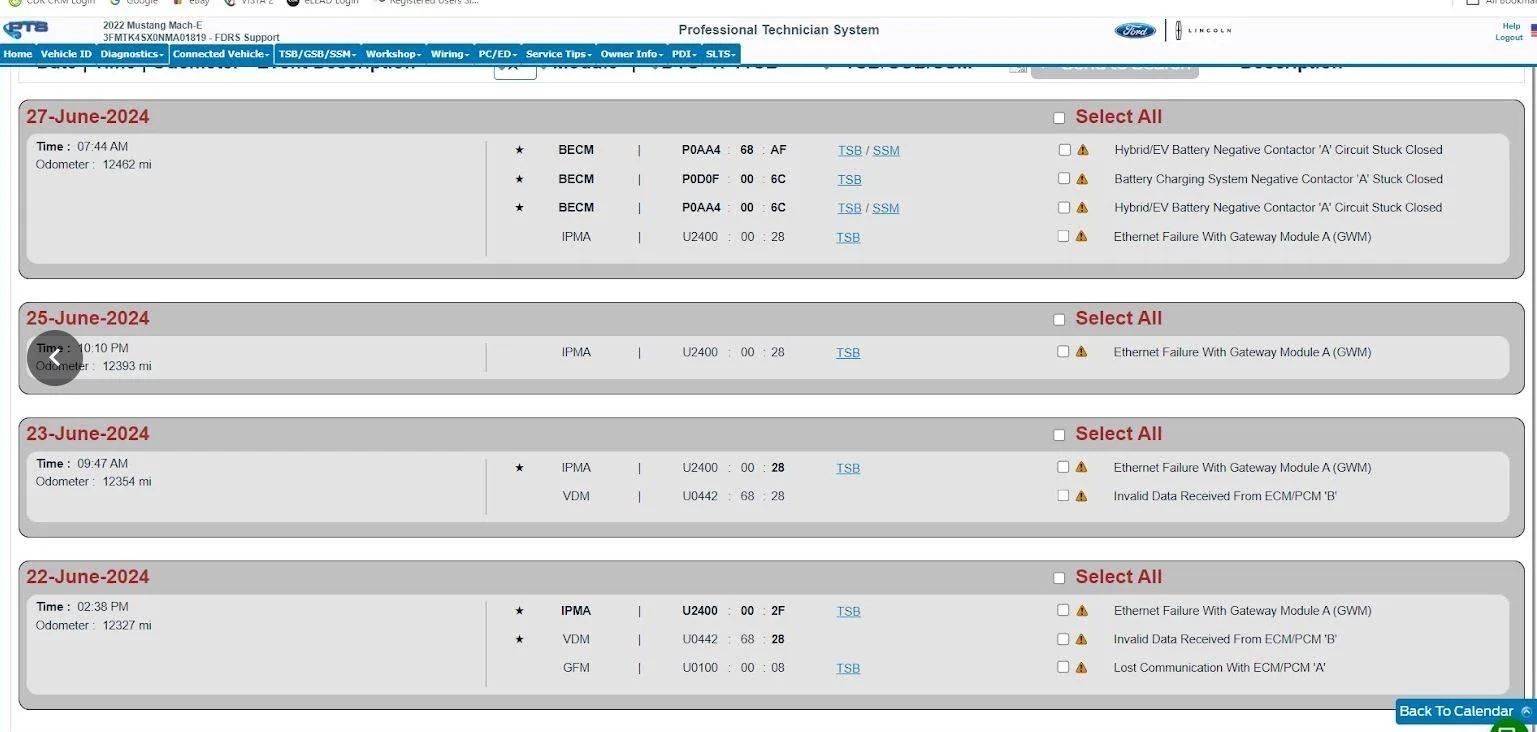Check the Lost Communication With ECM/PCM 'A' checkbox
Screen dimensions: 1537x732
tap(1063, 667)
